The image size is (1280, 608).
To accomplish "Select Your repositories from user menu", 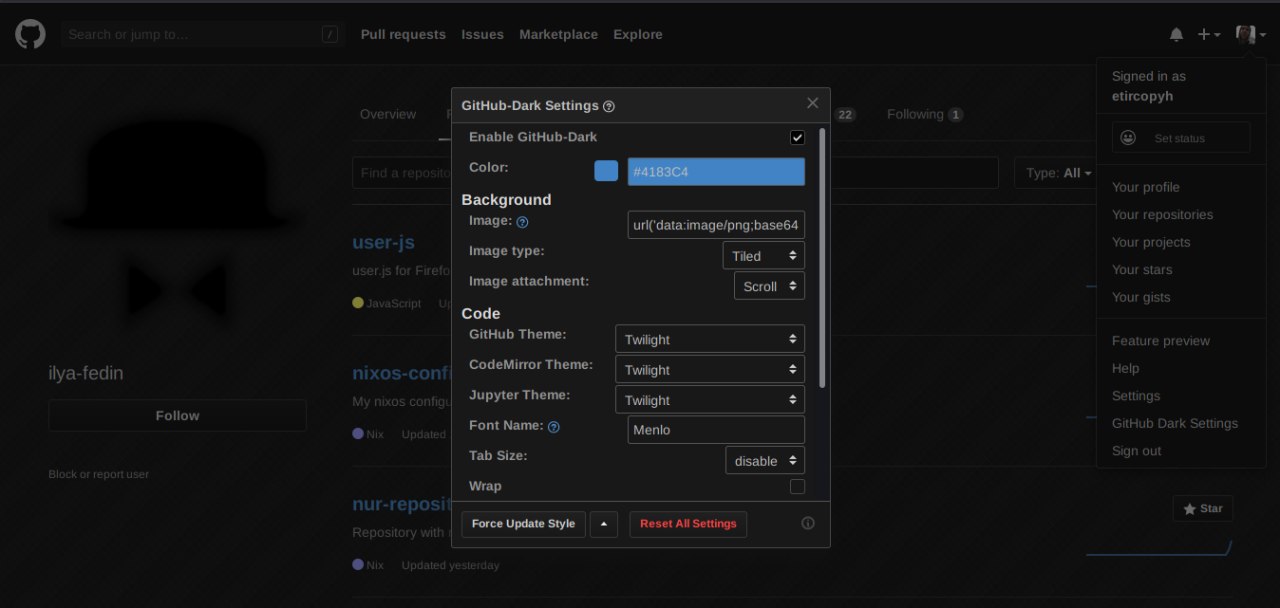I will tap(1162, 215).
